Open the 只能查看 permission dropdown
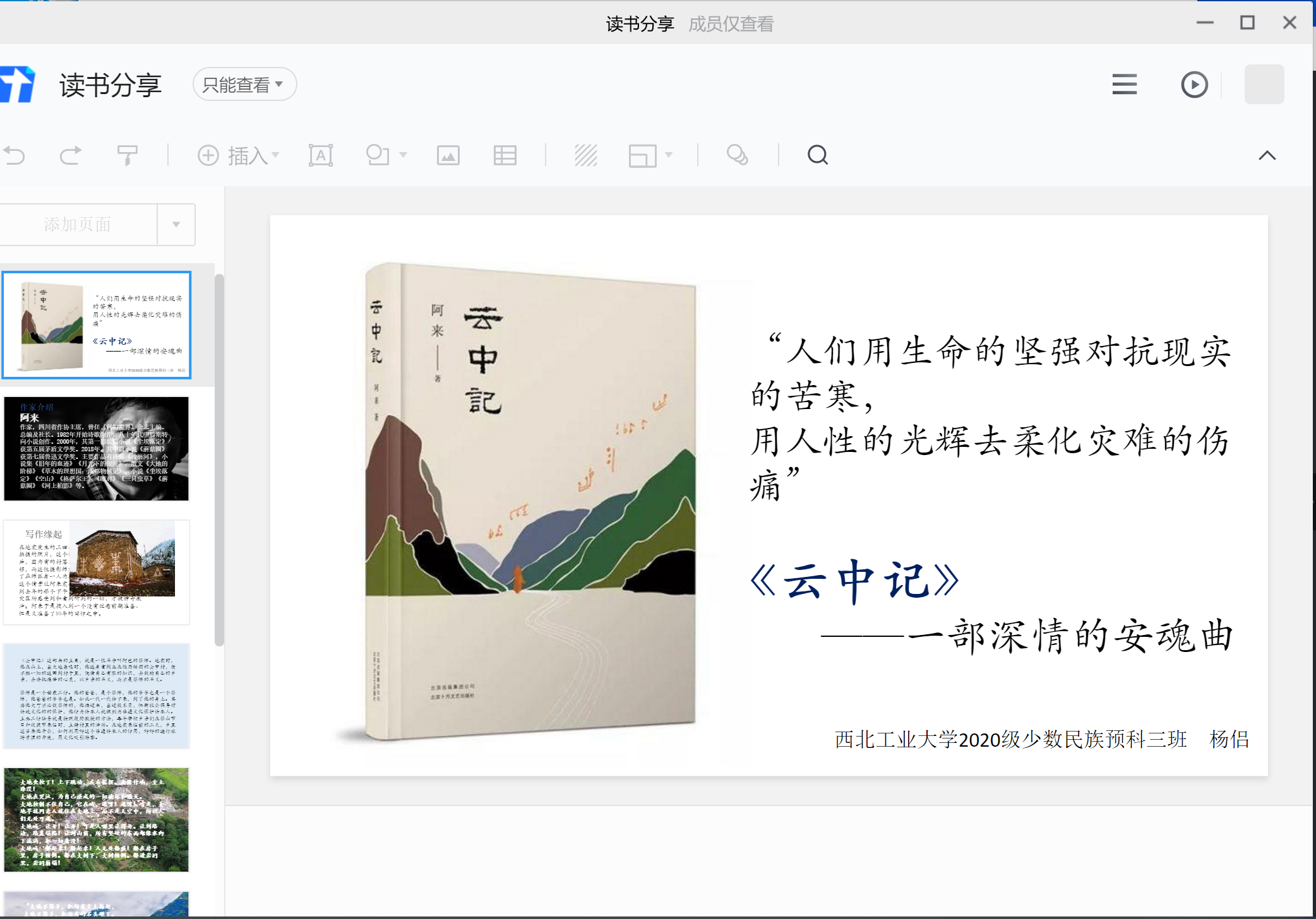 pos(244,85)
